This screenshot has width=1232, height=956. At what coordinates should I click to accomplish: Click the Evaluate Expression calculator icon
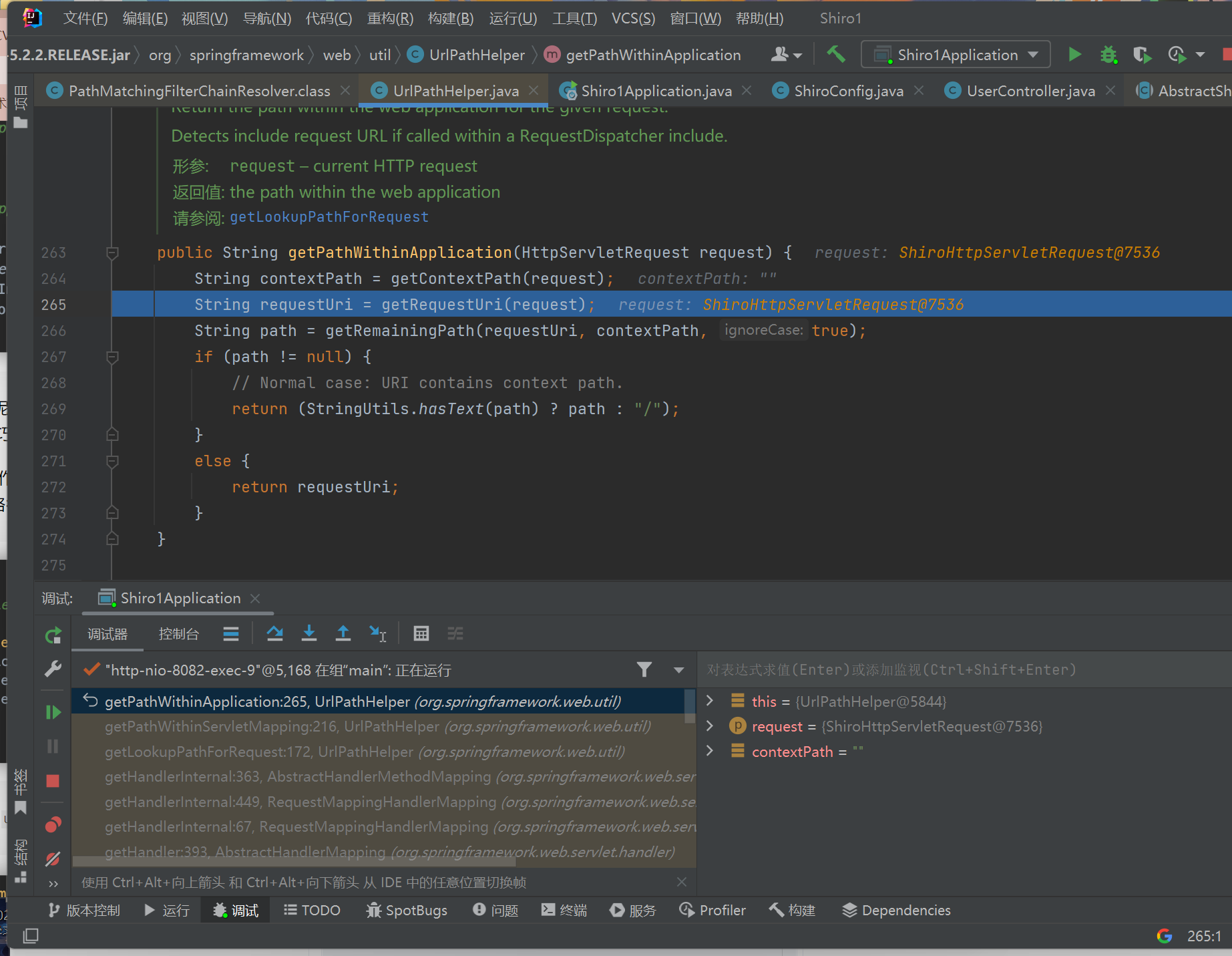point(421,633)
